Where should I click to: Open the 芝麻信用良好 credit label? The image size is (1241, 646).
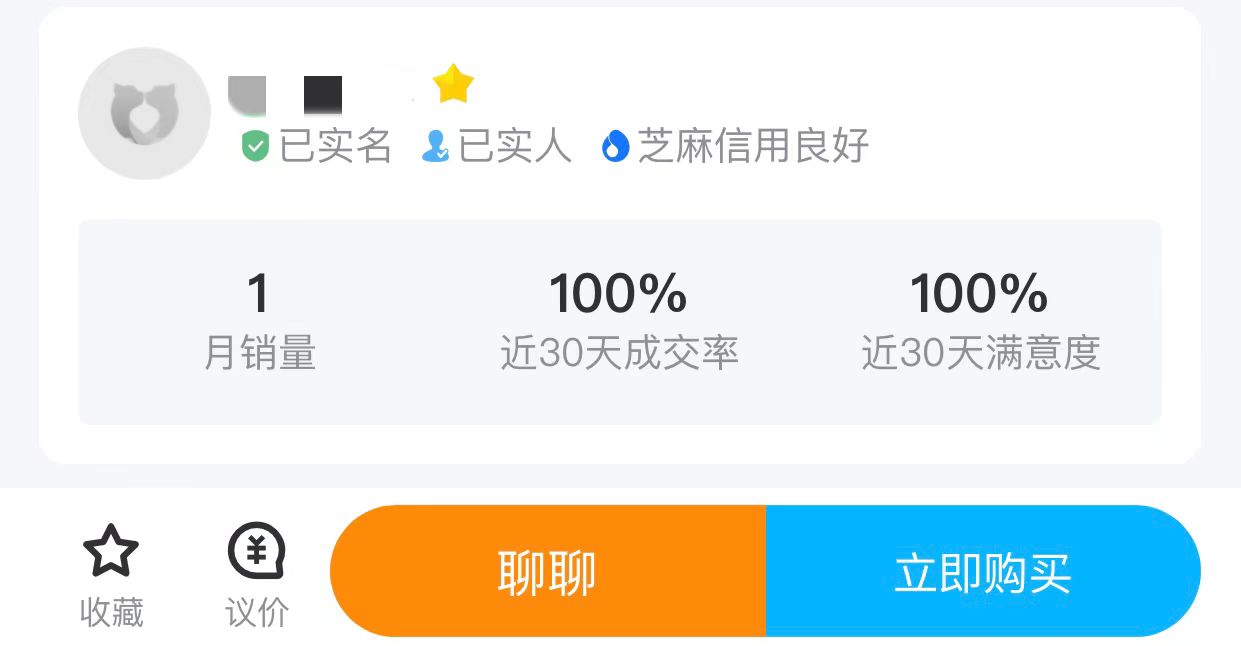[x=753, y=146]
